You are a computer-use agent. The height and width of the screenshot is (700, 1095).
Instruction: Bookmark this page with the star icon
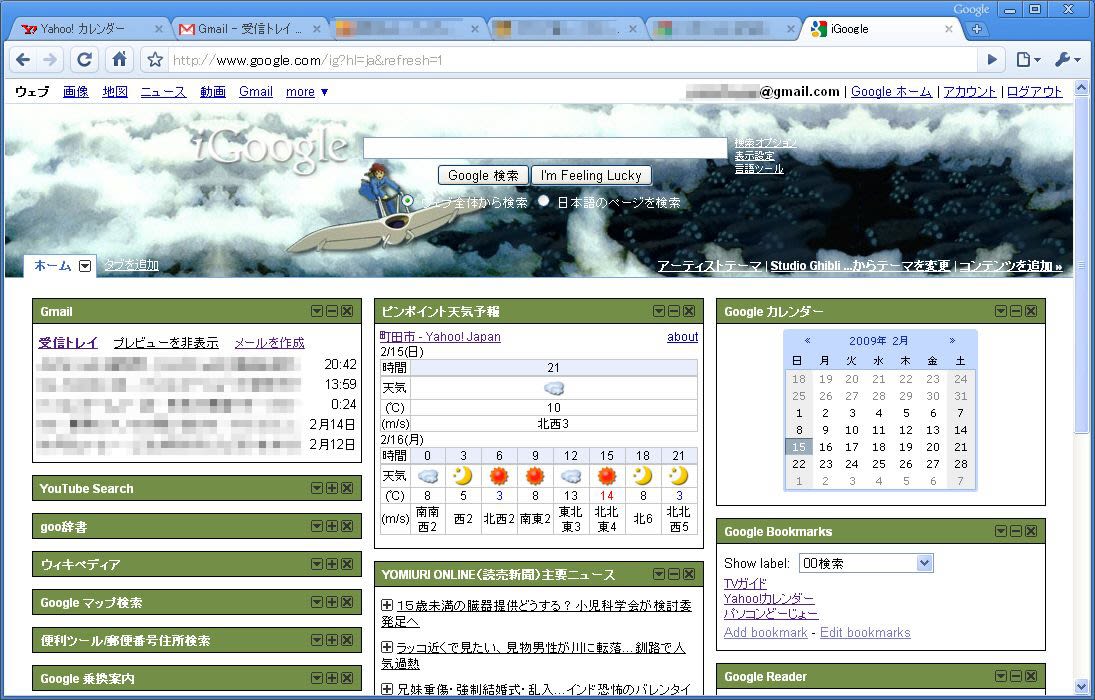pyautogui.click(x=155, y=60)
